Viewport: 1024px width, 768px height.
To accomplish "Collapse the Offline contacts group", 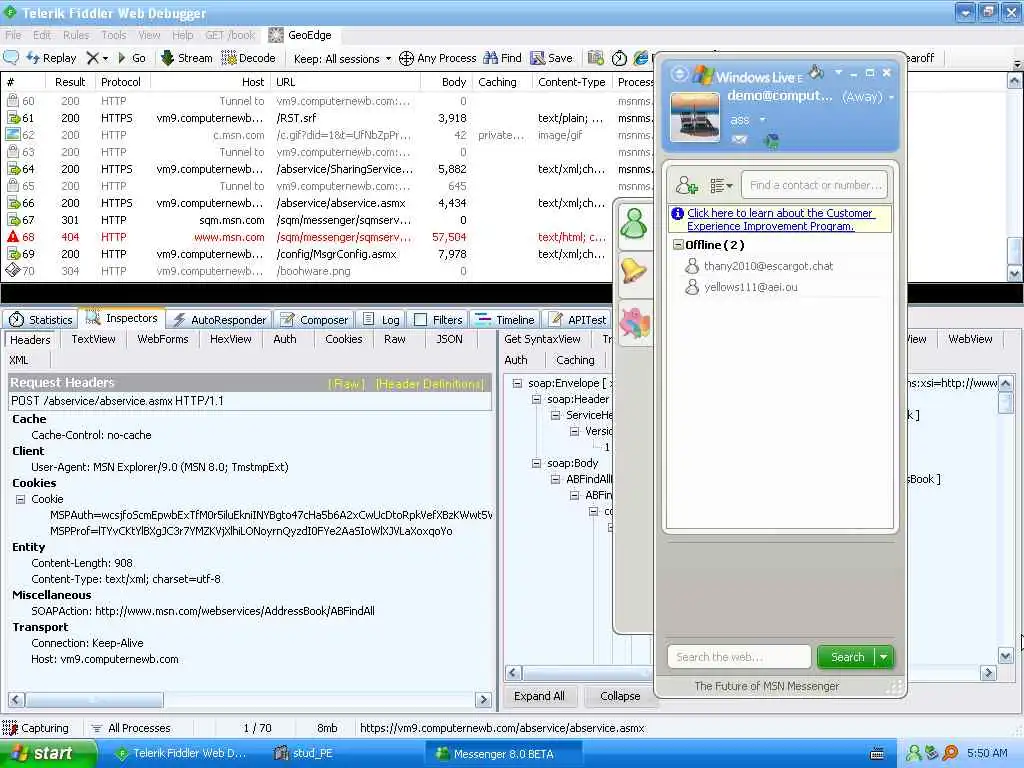I will click(x=678, y=245).
